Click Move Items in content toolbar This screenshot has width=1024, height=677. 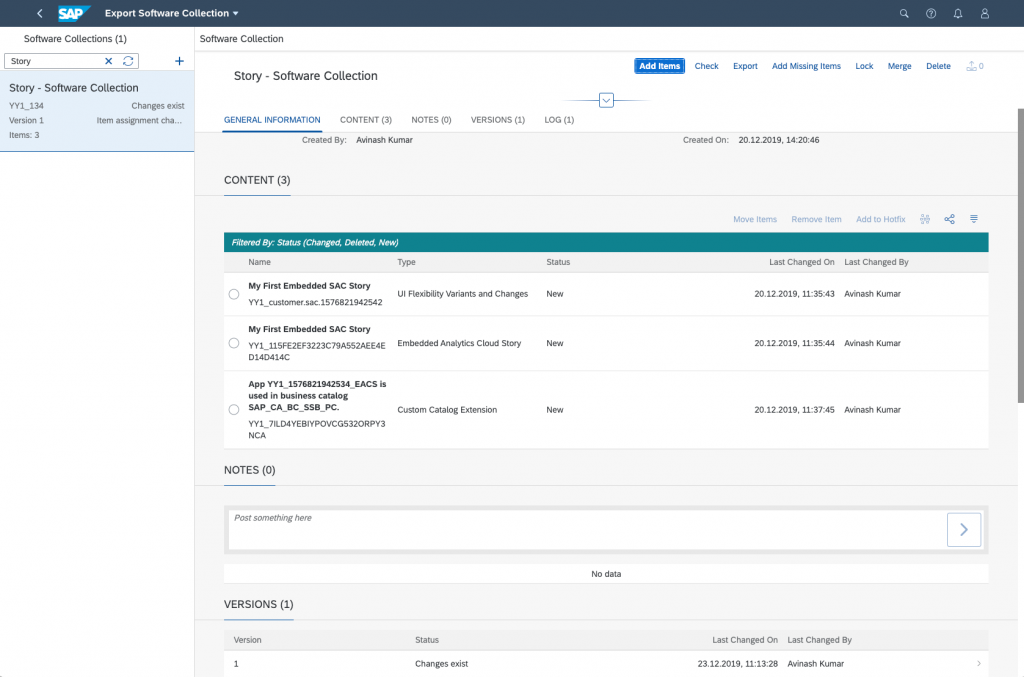click(x=754, y=219)
